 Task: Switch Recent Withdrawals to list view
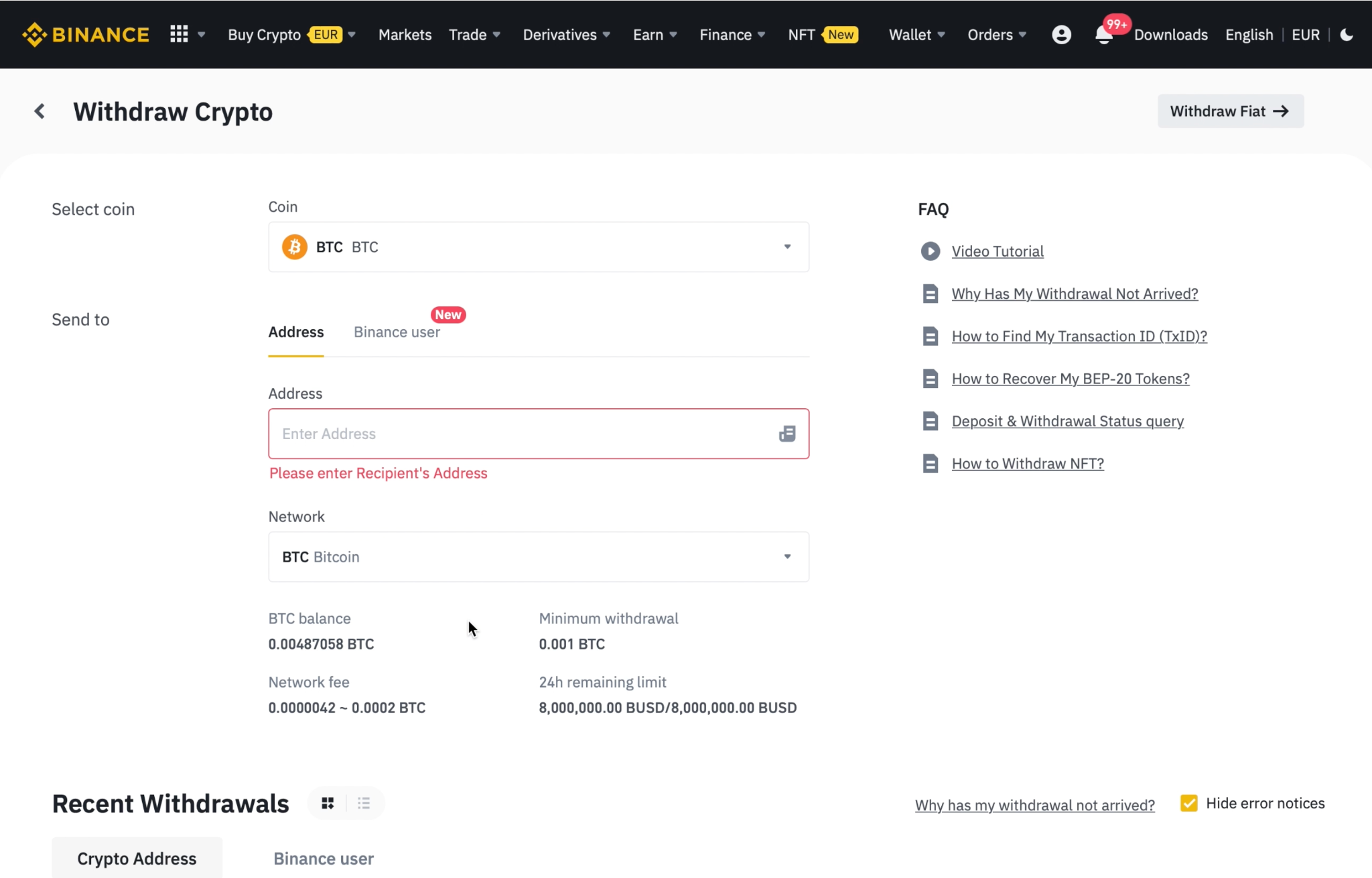364,803
